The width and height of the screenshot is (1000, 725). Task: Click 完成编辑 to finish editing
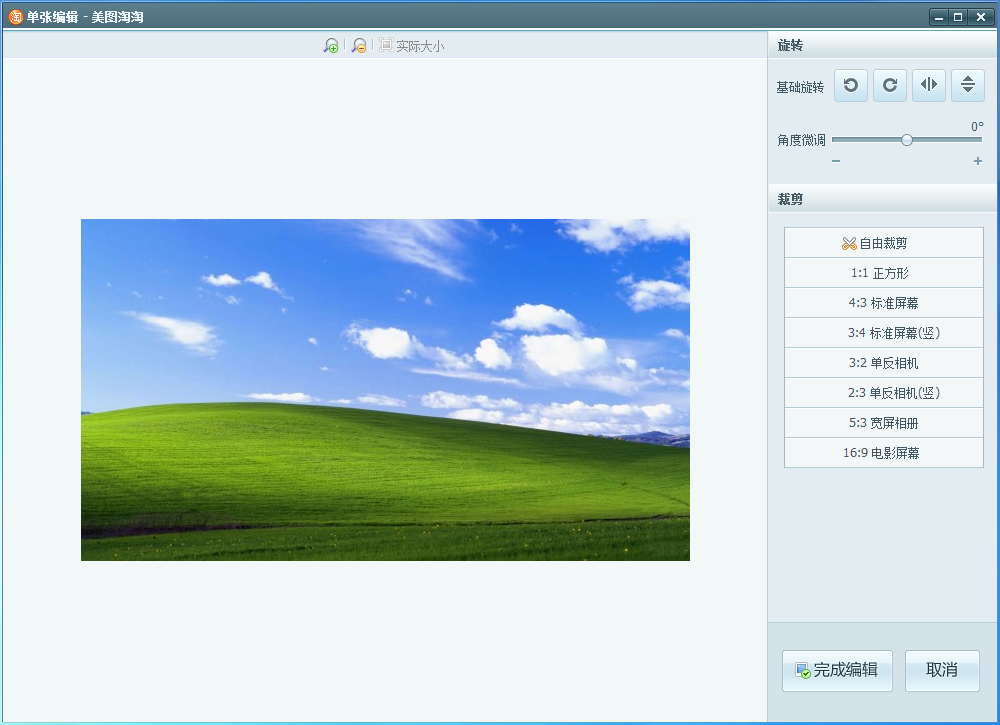[x=837, y=671]
